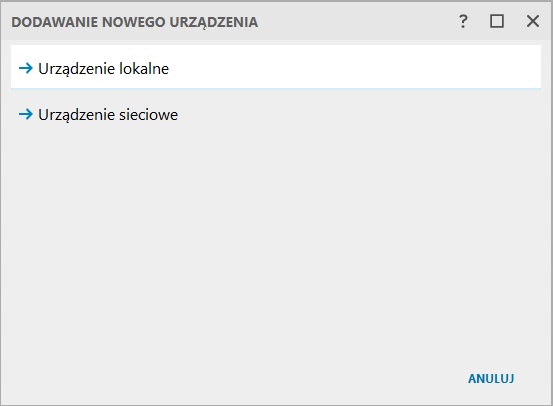Choose the highlighted local device row
The image size is (553, 406).
[276, 67]
